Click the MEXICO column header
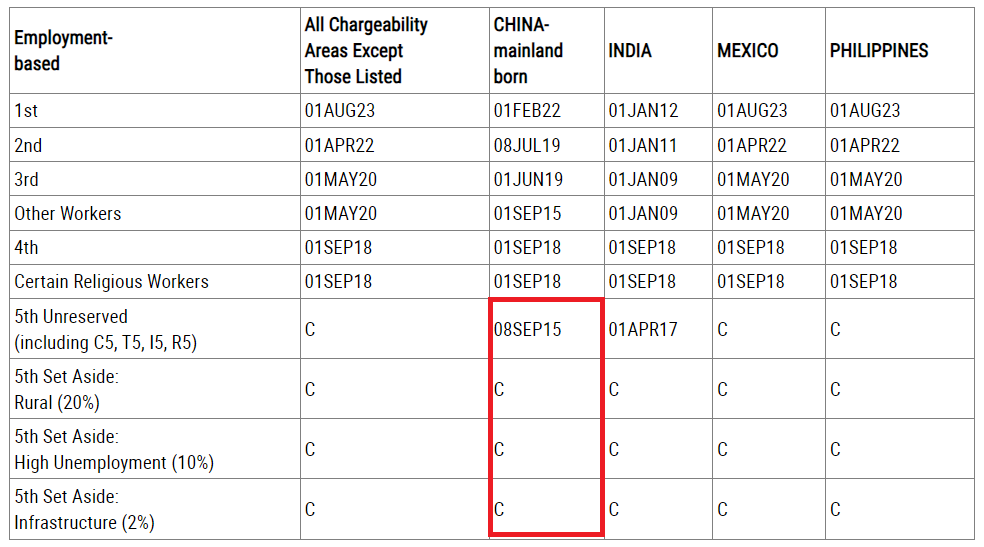This screenshot has height=547, width=984. point(769,51)
